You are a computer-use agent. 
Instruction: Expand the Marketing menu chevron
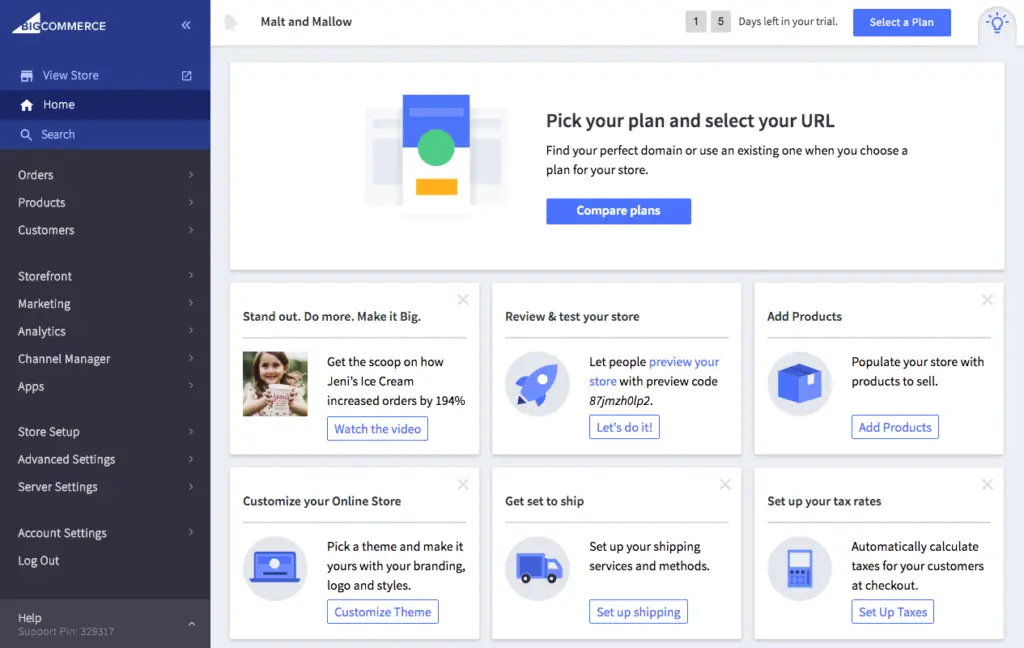[x=191, y=303]
